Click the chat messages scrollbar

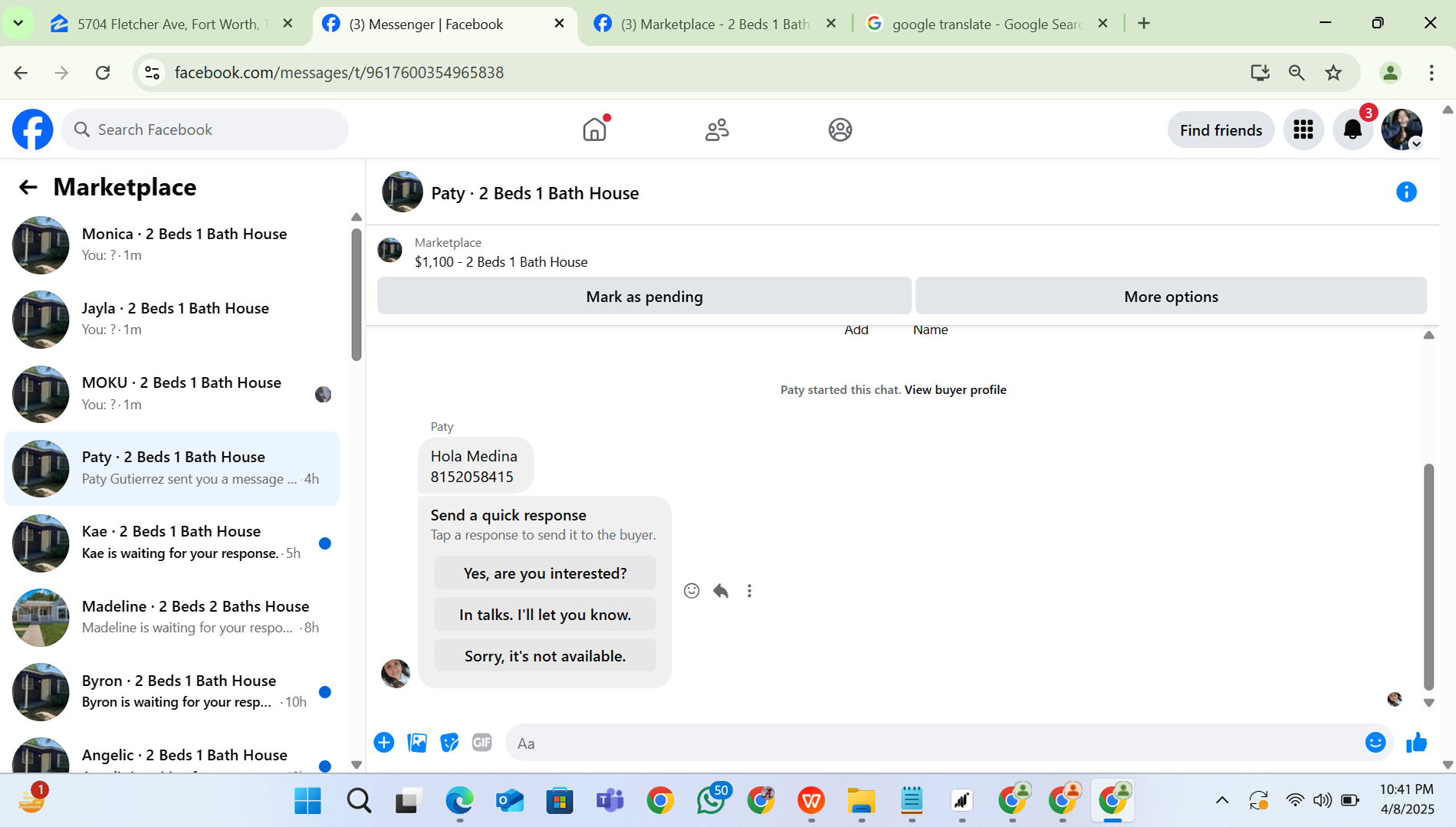(x=1429, y=576)
